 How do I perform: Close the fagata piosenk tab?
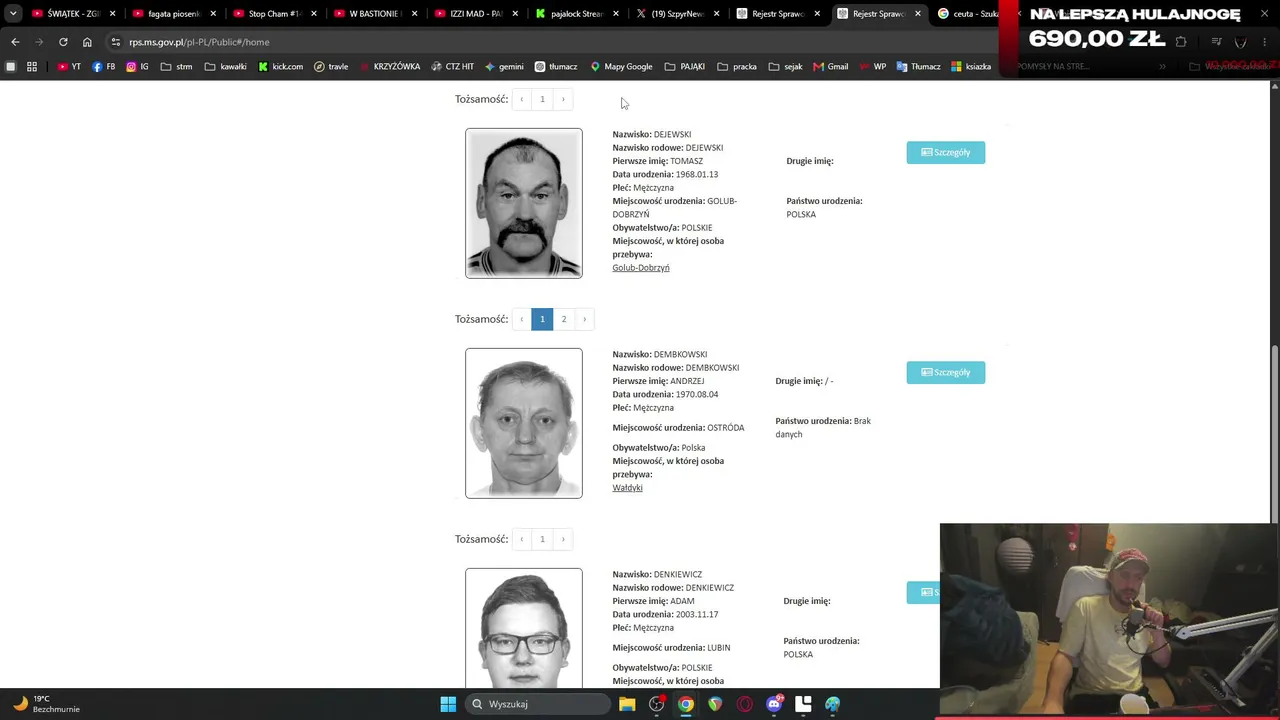pos(213,14)
